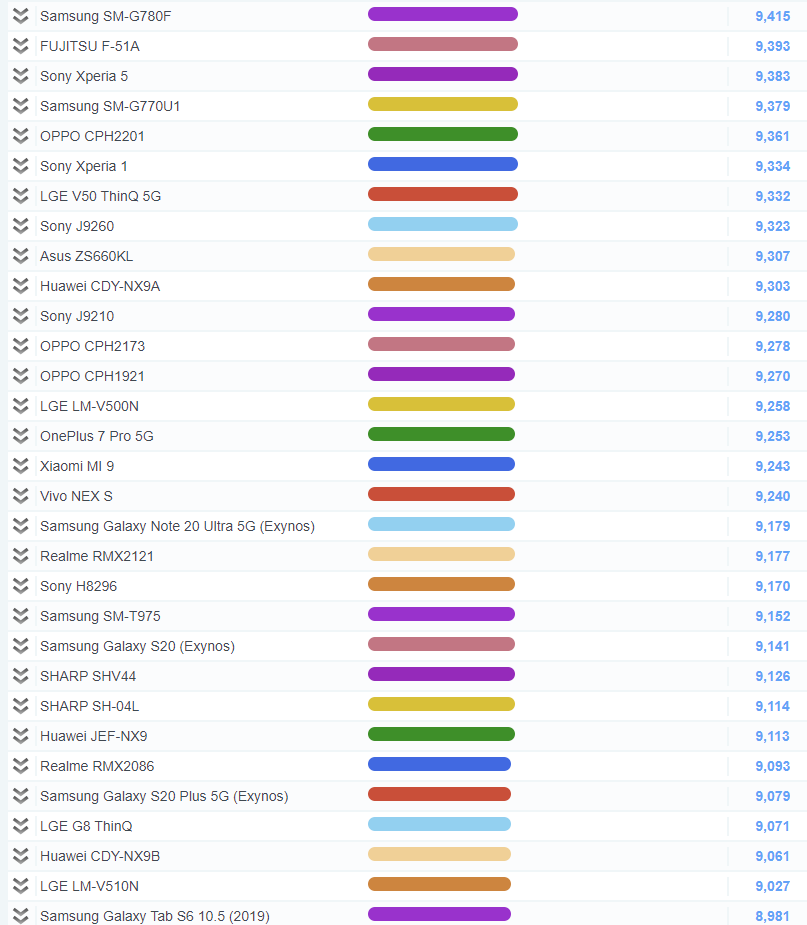Click the score 9,113
This screenshot has width=807, height=925.
(x=773, y=736)
